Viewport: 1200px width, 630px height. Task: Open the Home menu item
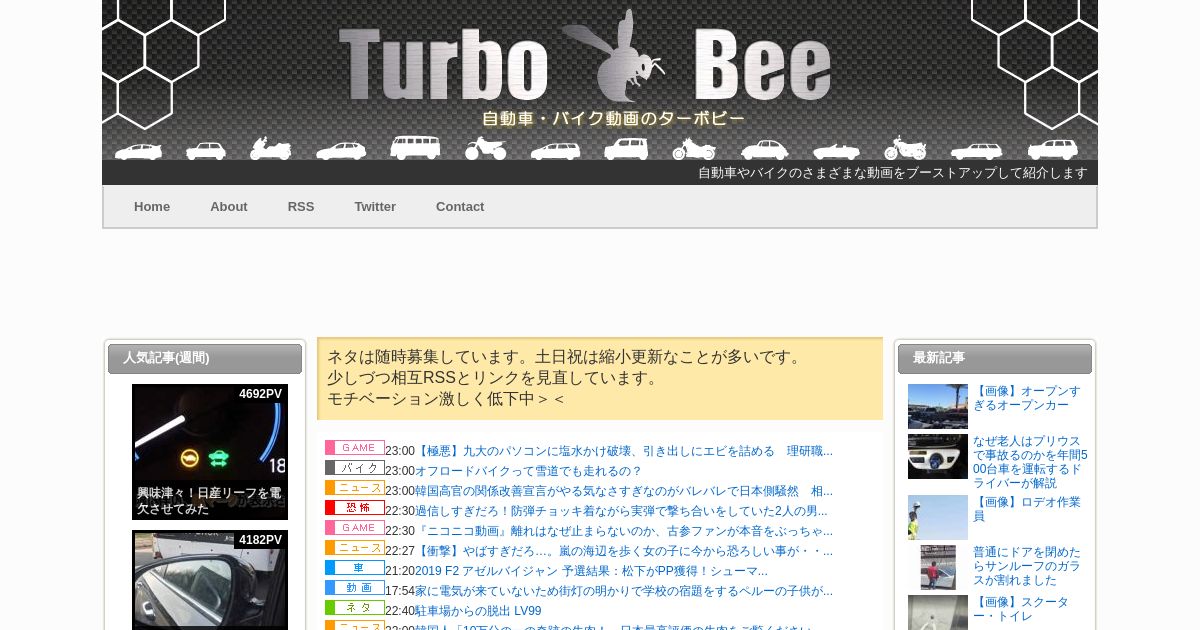152,207
